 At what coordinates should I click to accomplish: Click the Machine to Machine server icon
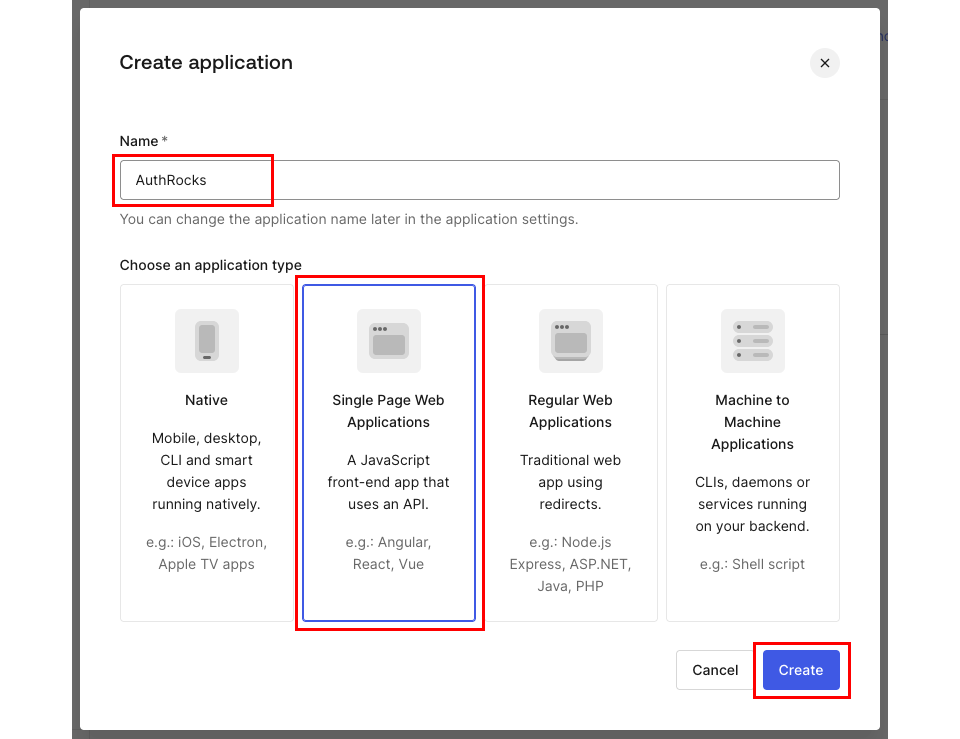pos(753,340)
